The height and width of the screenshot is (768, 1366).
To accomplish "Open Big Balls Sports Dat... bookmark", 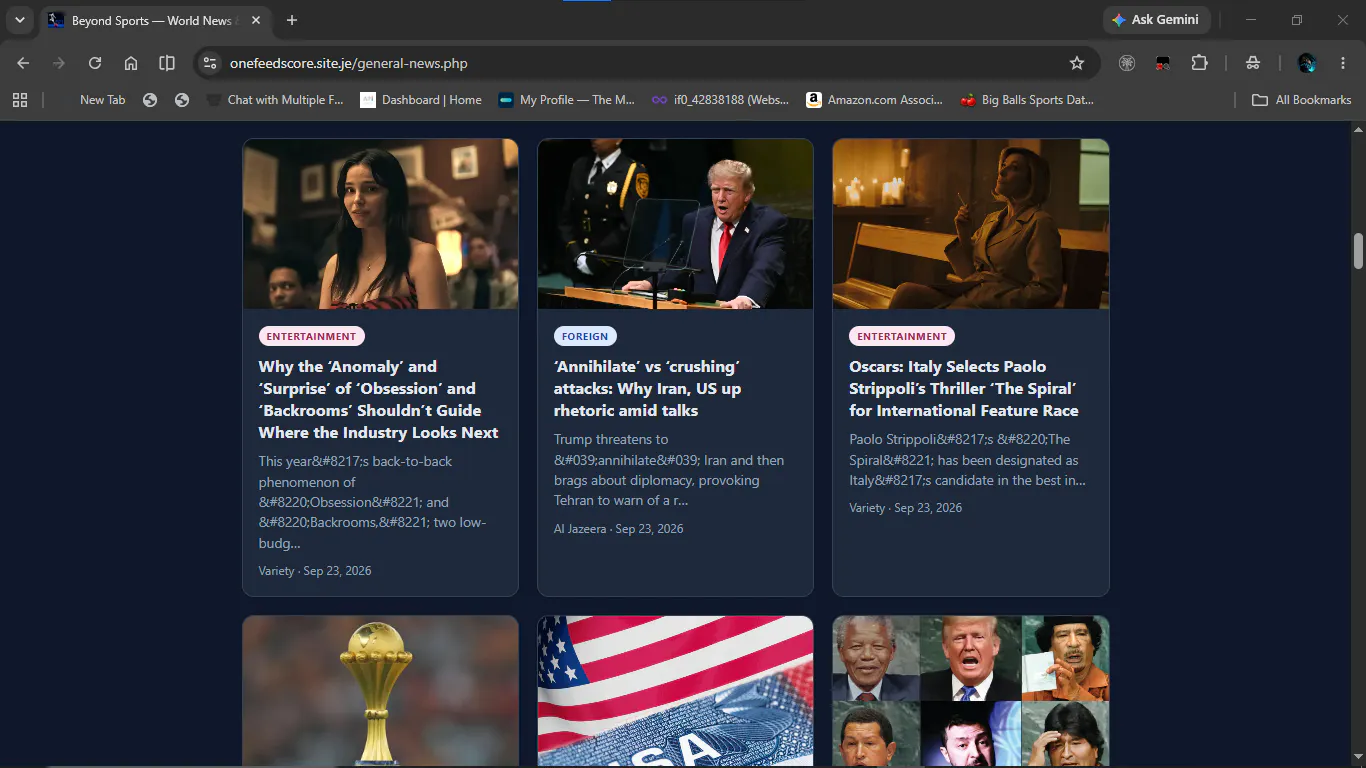I will 1028,100.
